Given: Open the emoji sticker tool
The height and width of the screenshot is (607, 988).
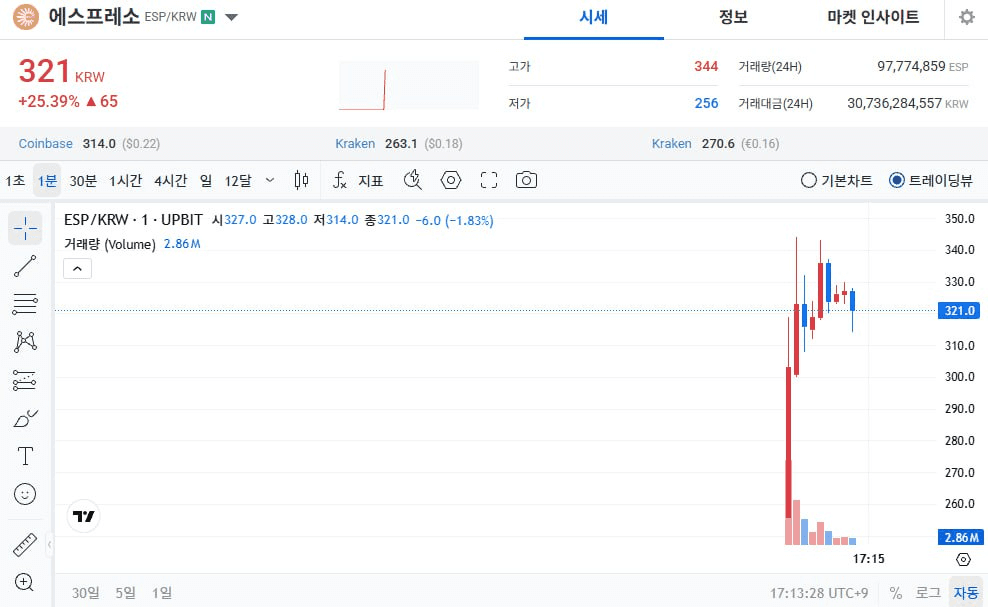Looking at the screenshot, I should (25, 494).
